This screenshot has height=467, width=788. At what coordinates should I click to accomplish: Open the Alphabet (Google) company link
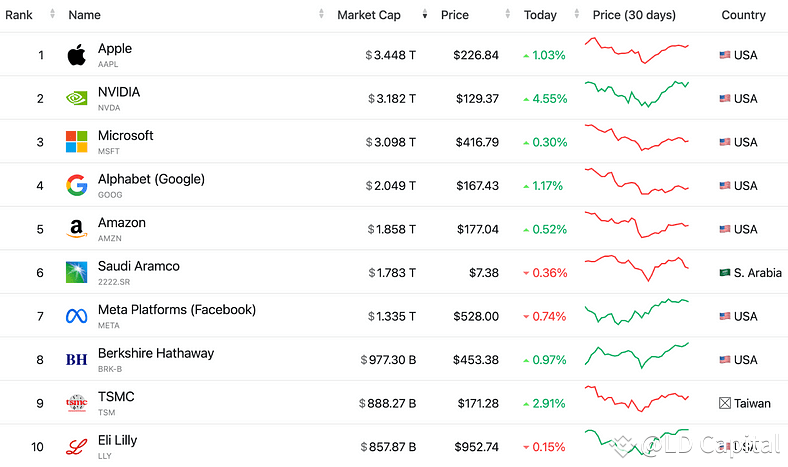pos(151,179)
